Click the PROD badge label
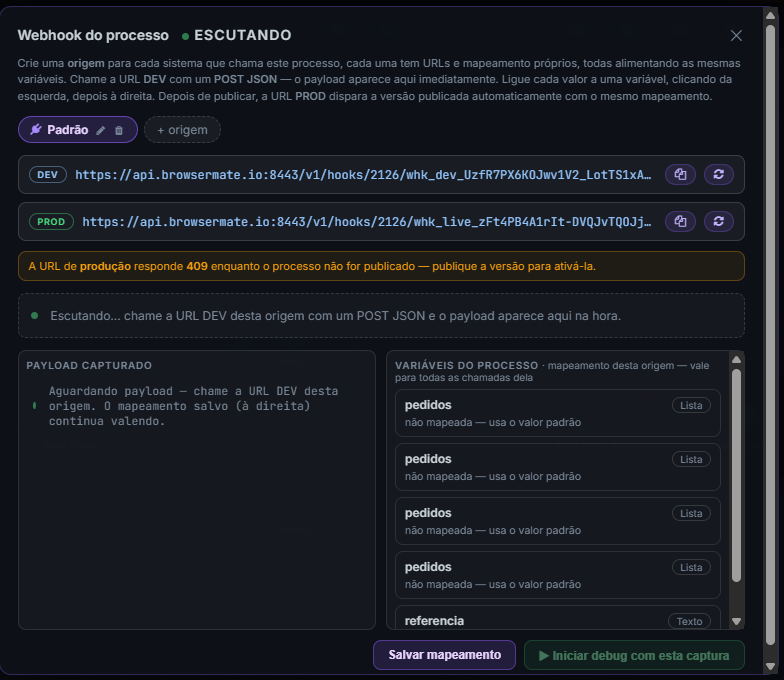784x680 pixels. (x=51, y=222)
